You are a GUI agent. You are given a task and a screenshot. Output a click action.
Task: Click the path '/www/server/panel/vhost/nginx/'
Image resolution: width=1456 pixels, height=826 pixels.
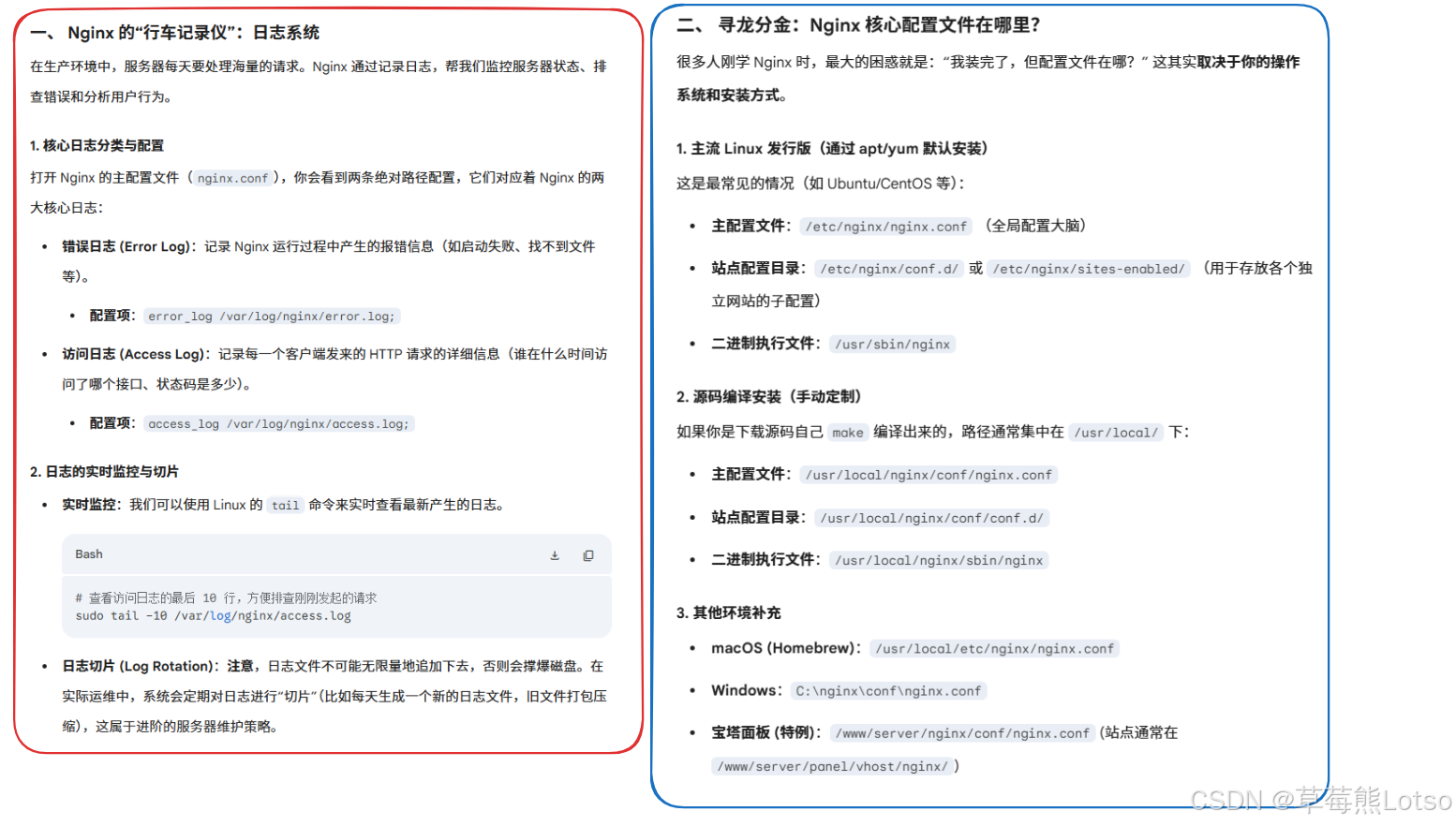pyautogui.click(x=833, y=767)
